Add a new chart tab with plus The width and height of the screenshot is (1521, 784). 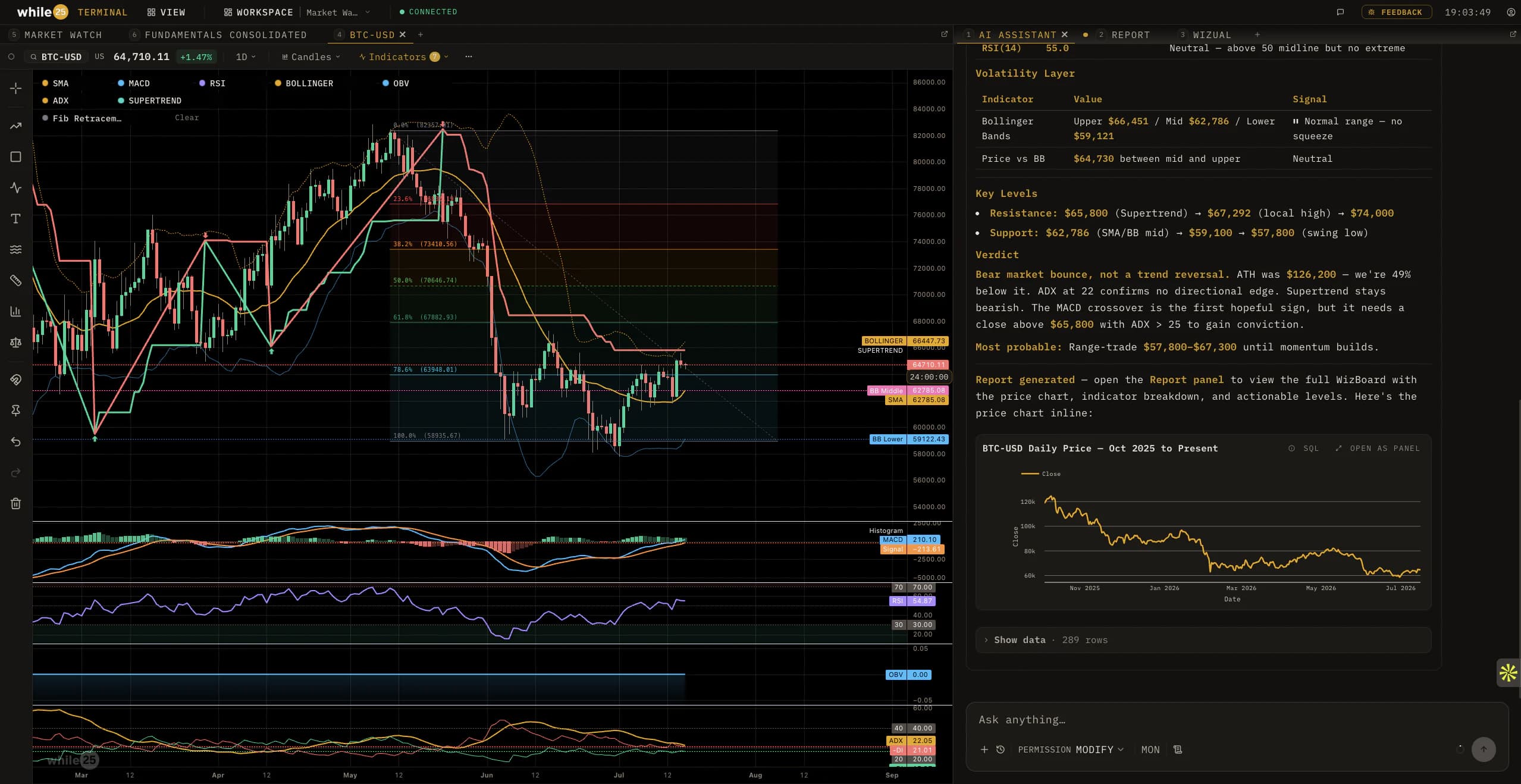(421, 35)
